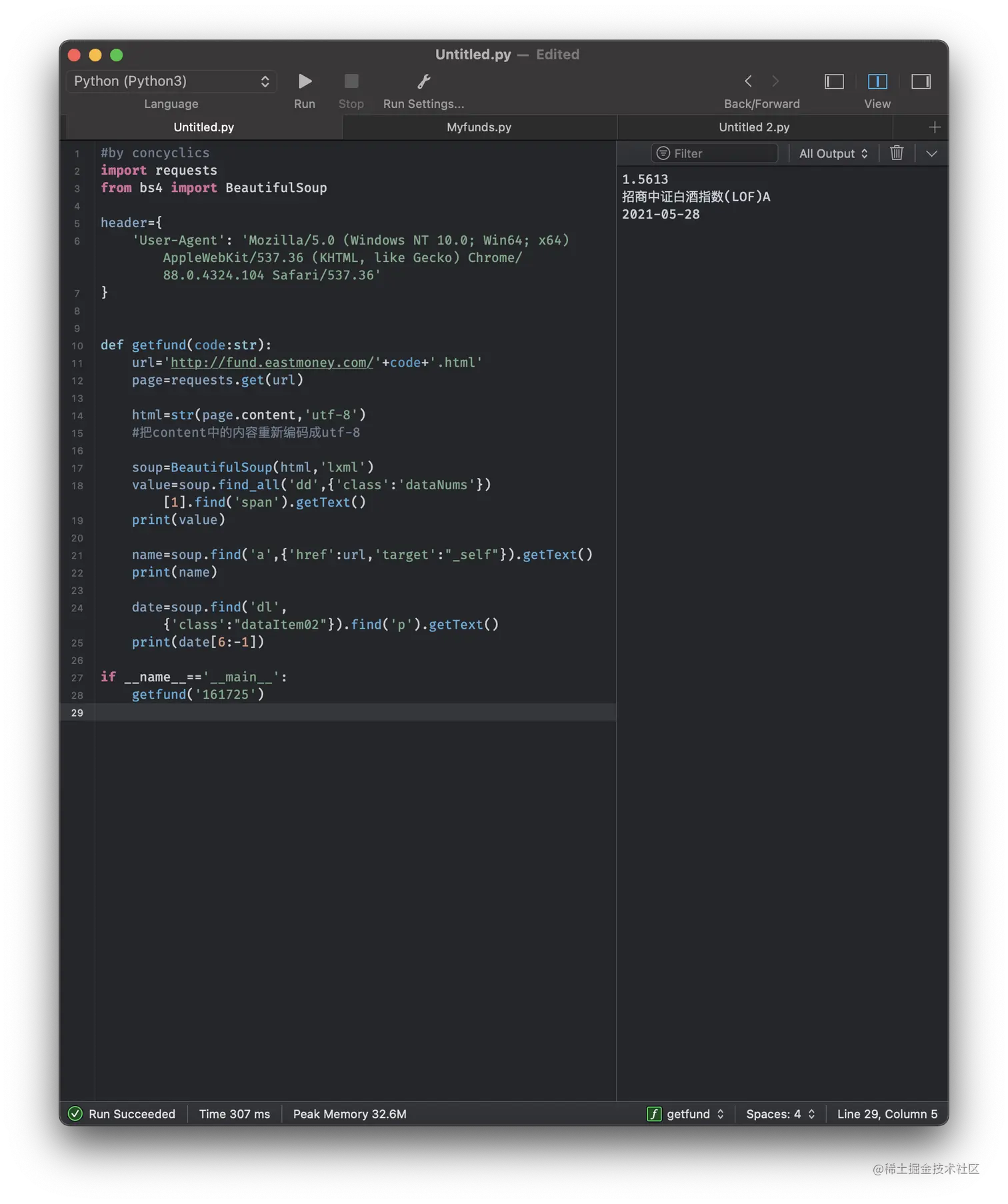Go back with left chevron arrow
Image resolution: width=1008 pixels, height=1204 pixels.
pos(748,81)
